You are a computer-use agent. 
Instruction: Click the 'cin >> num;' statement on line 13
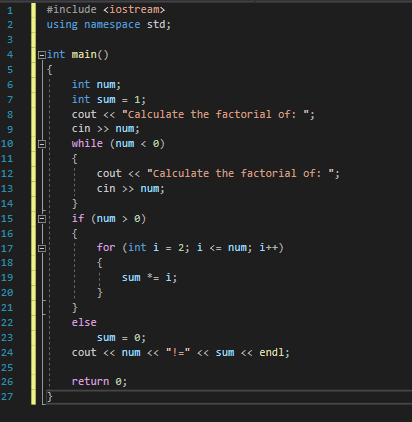pos(131,189)
